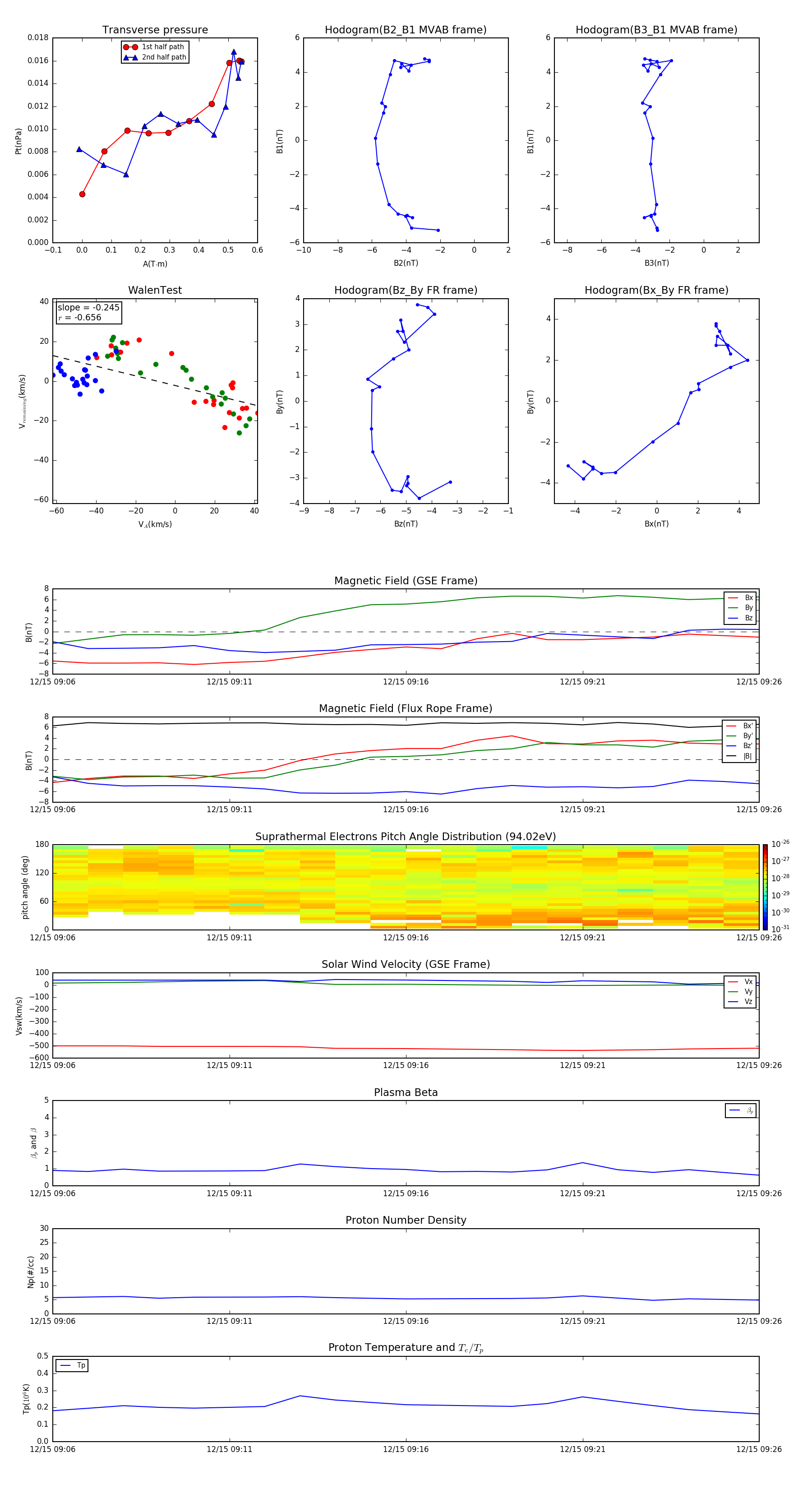Viewport: 812px width, 1489px height.
Task: Click the 'Proton Temperature and Te/Tp' title
Action: tap(406, 1347)
